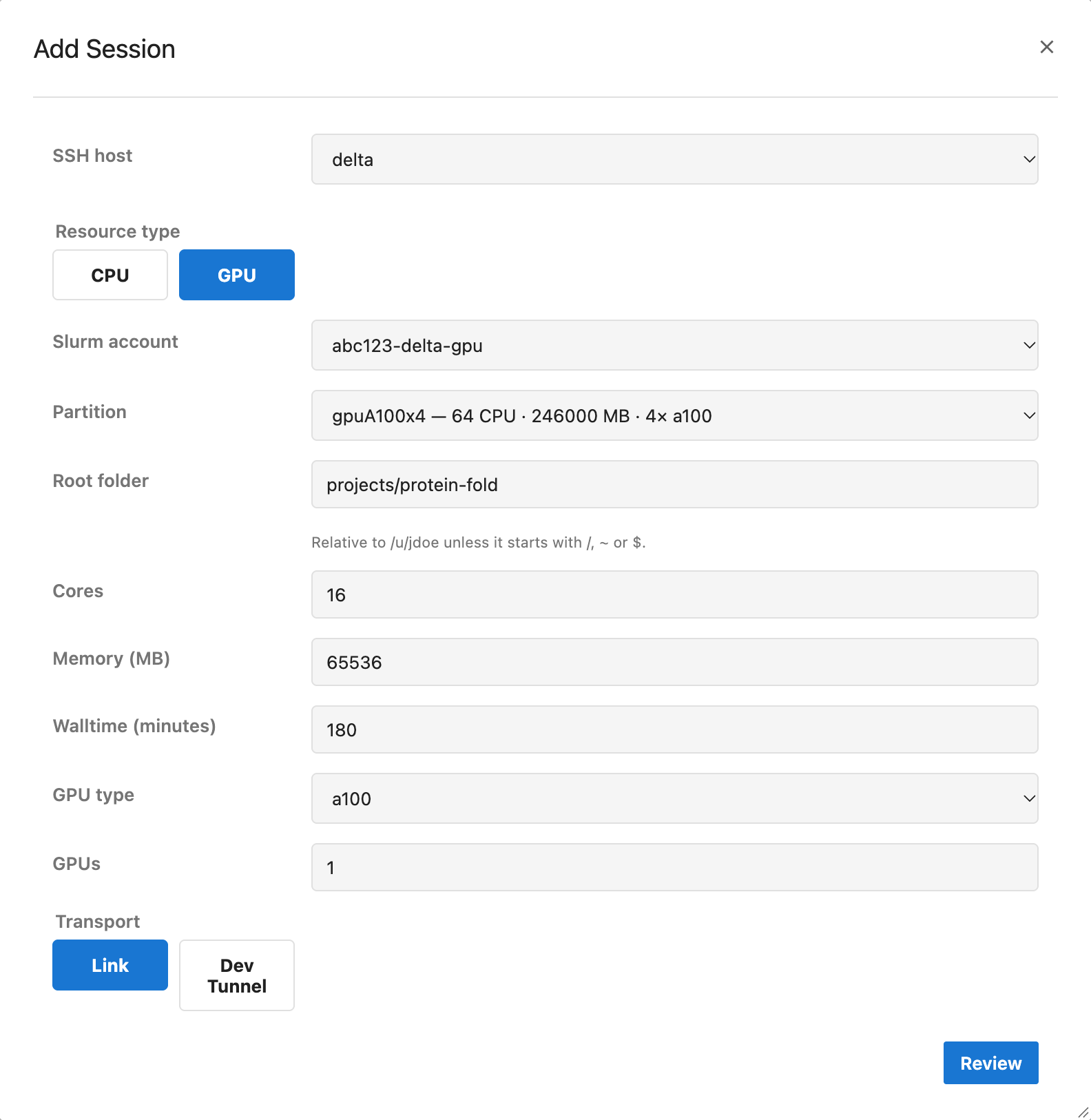This screenshot has height=1120, width=1091.
Task: Click the Walltime (minutes) label
Action: pos(134,726)
